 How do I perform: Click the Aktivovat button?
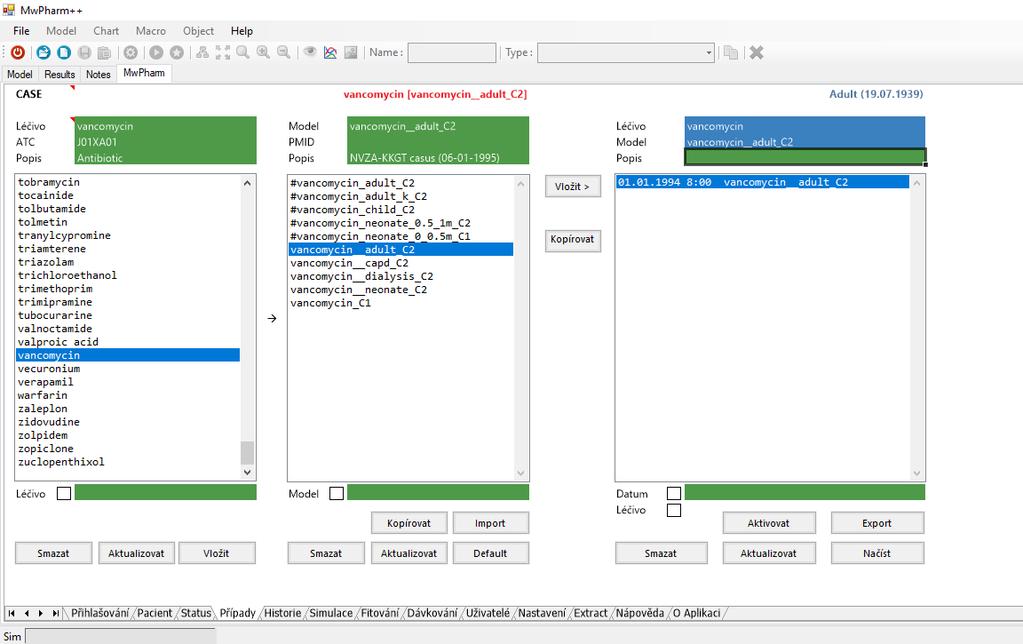pyautogui.click(x=768, y=523)
